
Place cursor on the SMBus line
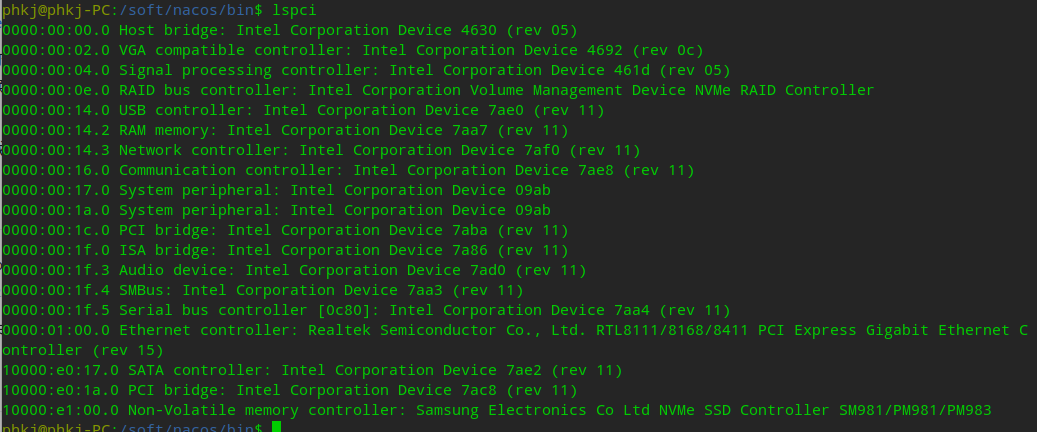click(x=263, y=290)
